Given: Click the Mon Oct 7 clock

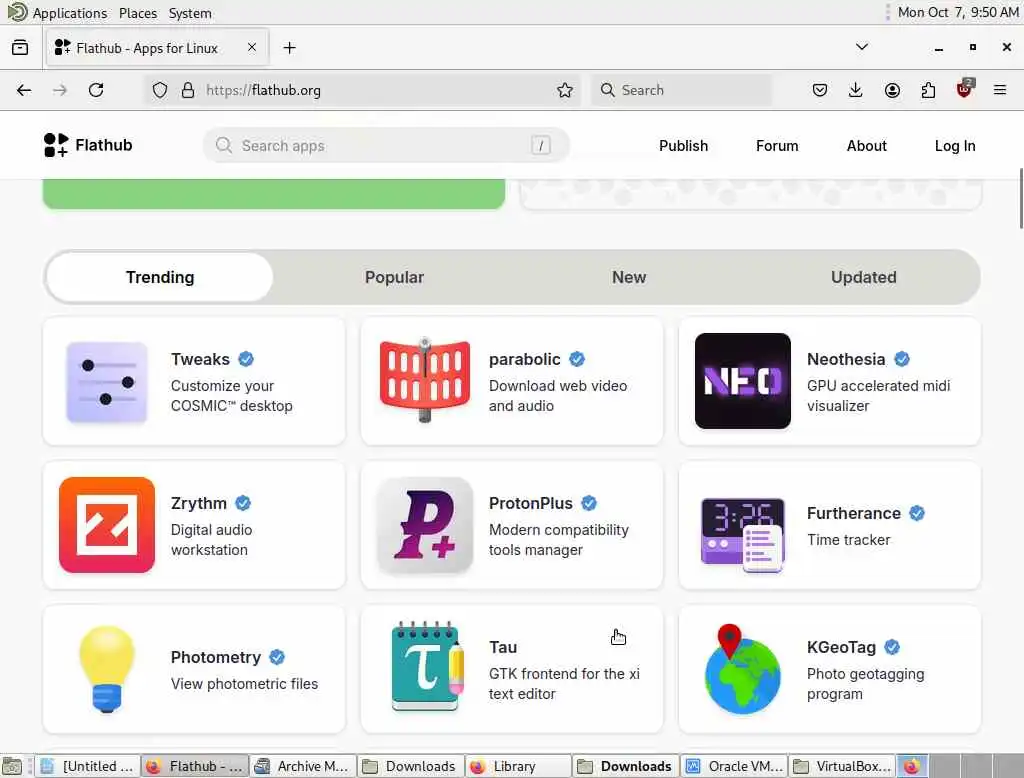Looking at the screenshot, I should (957, 12).
